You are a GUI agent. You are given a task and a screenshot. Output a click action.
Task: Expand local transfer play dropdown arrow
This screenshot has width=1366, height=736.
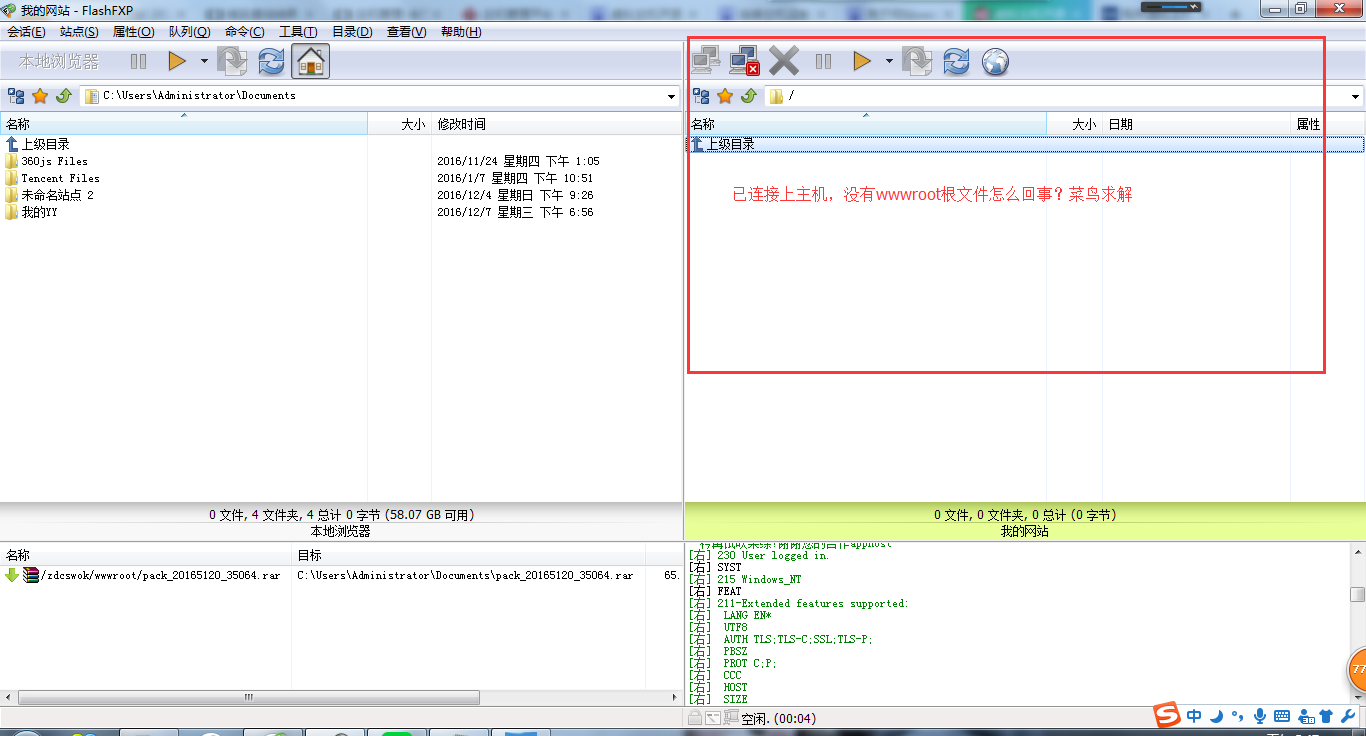[x=204, y=62]
